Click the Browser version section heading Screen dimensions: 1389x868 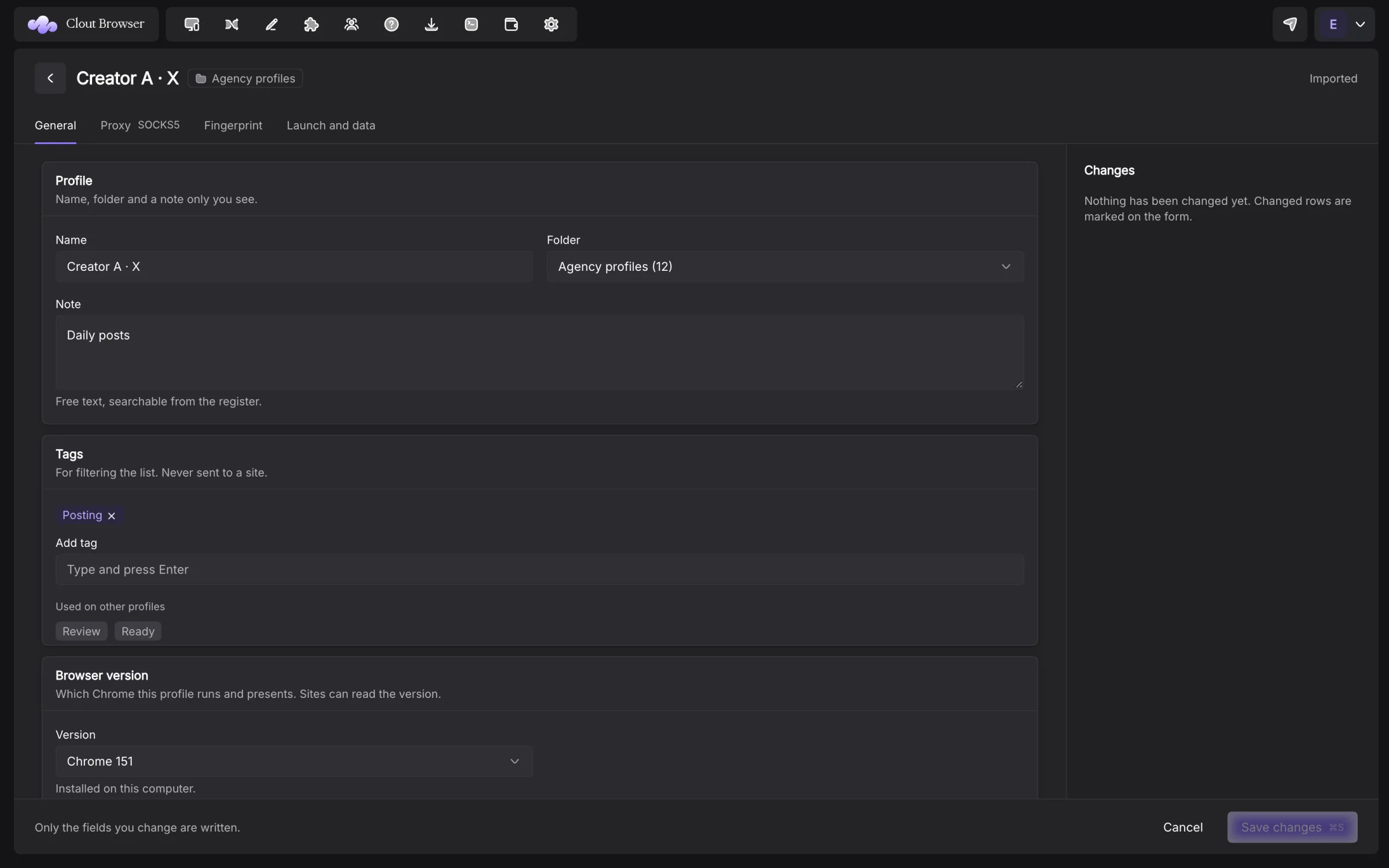pos(102,675)
